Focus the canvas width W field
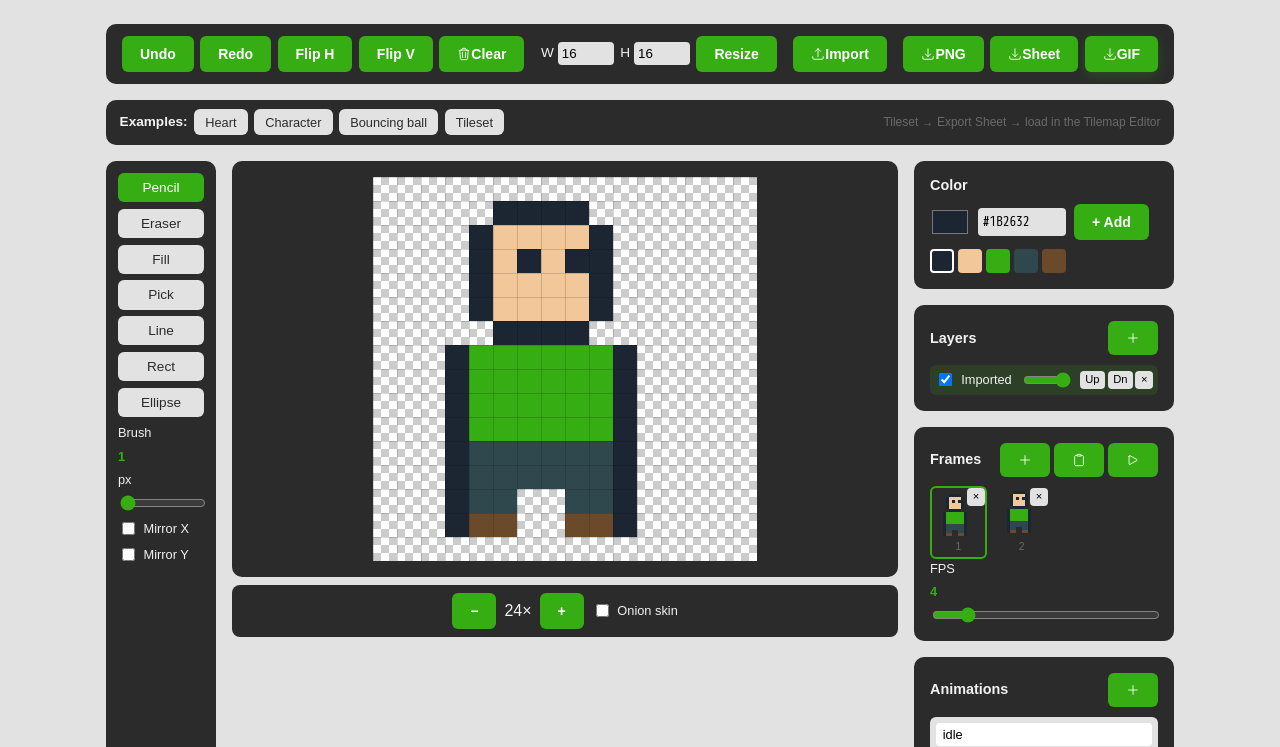Viewport: 1280px width, 747px height. [586, 54]
